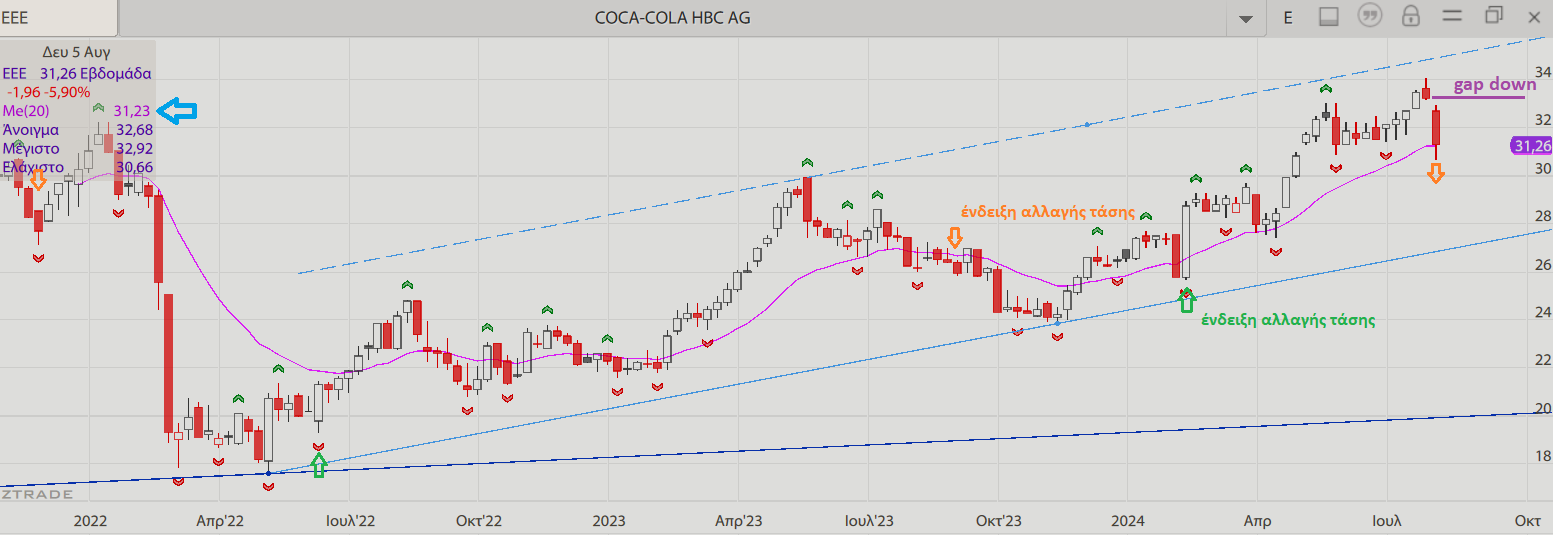Open the quotation-mark comments icon
Image resolution: width=1553 pixels, height=535 pixels.
(1370, 16)
